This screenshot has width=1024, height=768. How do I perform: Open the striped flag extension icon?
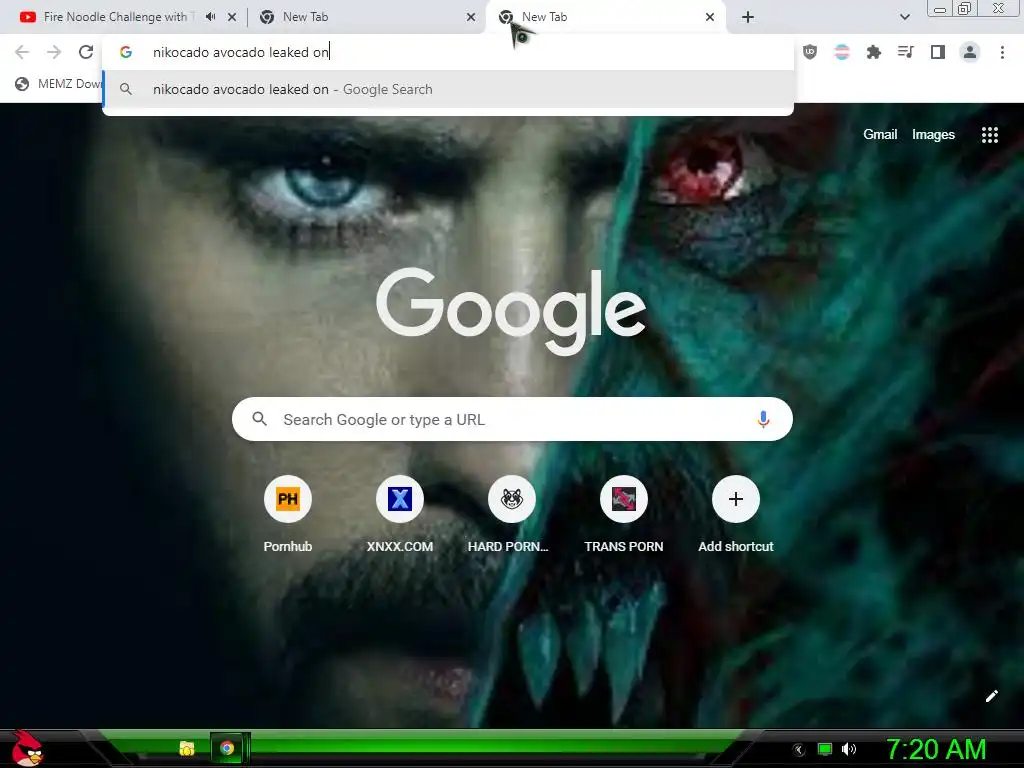coord(842,52)
